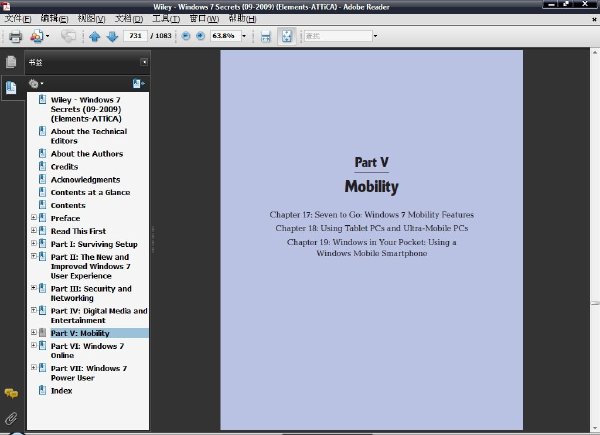Open the Tools (工具) menu
Image resolution: width=600 pixels, height=435 pixels.
[x=166, y=19]
